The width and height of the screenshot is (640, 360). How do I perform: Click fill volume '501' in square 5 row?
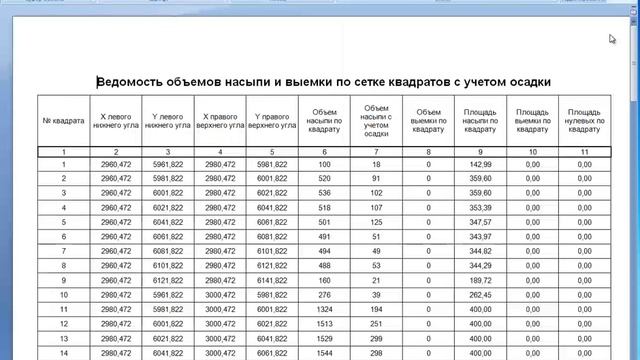[x=324, y=222]
